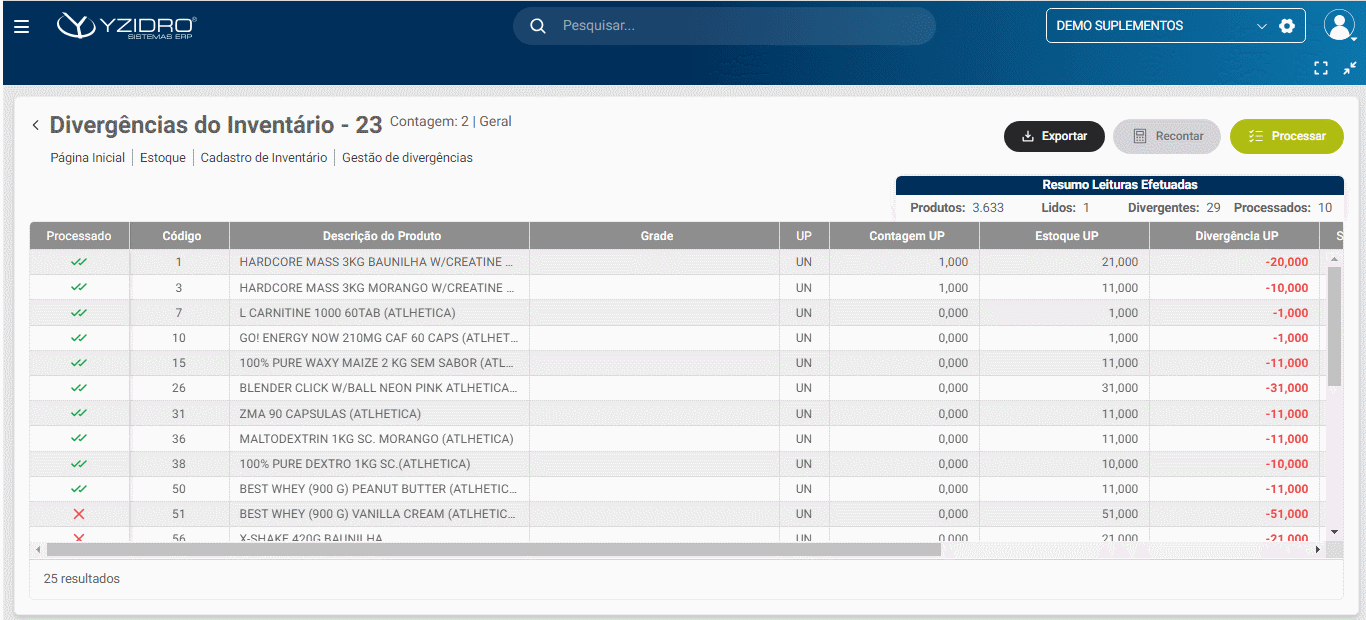
Task: Navigate to Estoque breadcrumb
Action: (x=162, y=158)
